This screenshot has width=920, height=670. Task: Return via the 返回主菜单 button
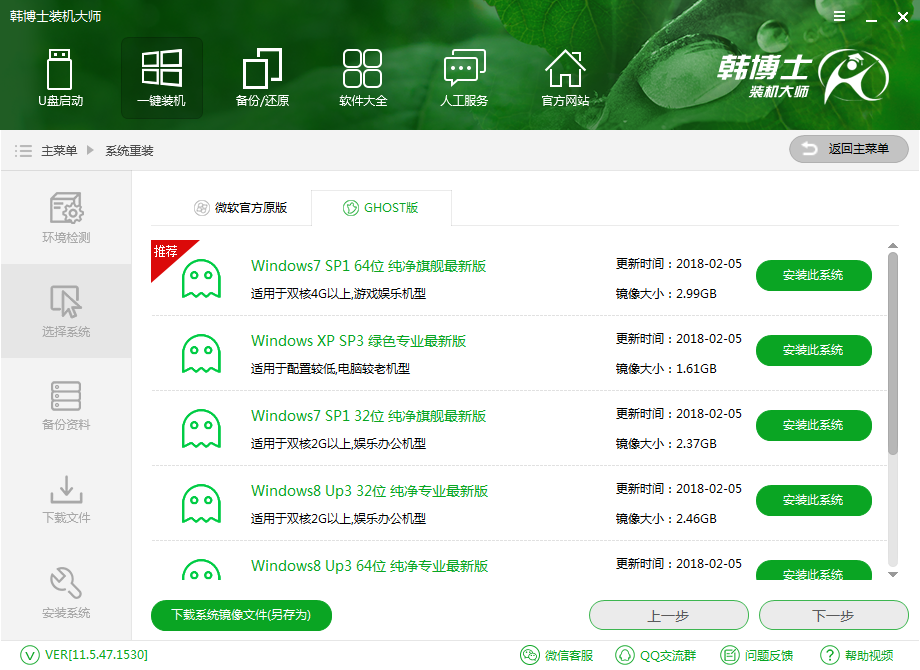[848, 149]
